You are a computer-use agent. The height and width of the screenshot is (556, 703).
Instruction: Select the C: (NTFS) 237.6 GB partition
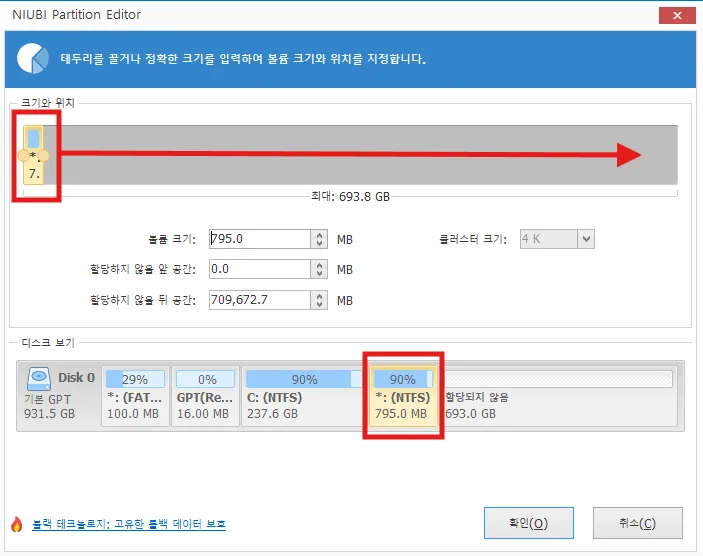click(x=304, y=395)
